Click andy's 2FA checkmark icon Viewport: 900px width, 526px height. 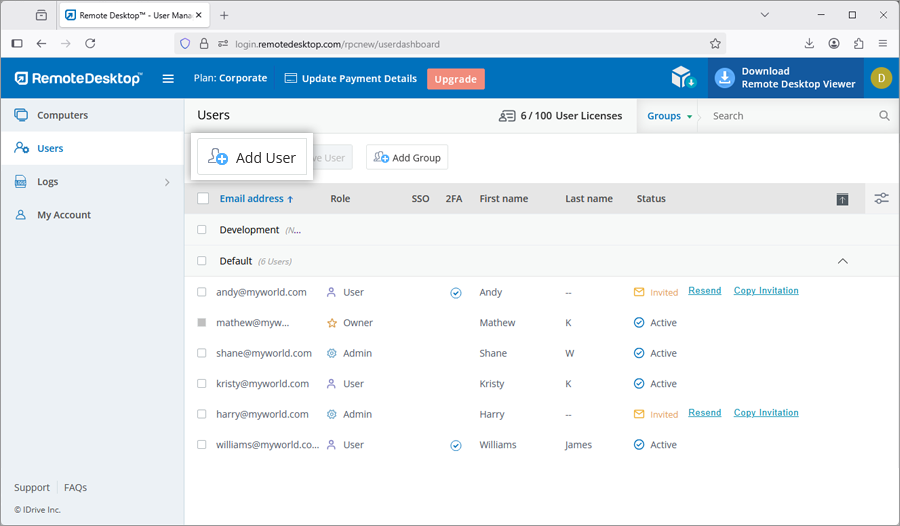point(455,293)
